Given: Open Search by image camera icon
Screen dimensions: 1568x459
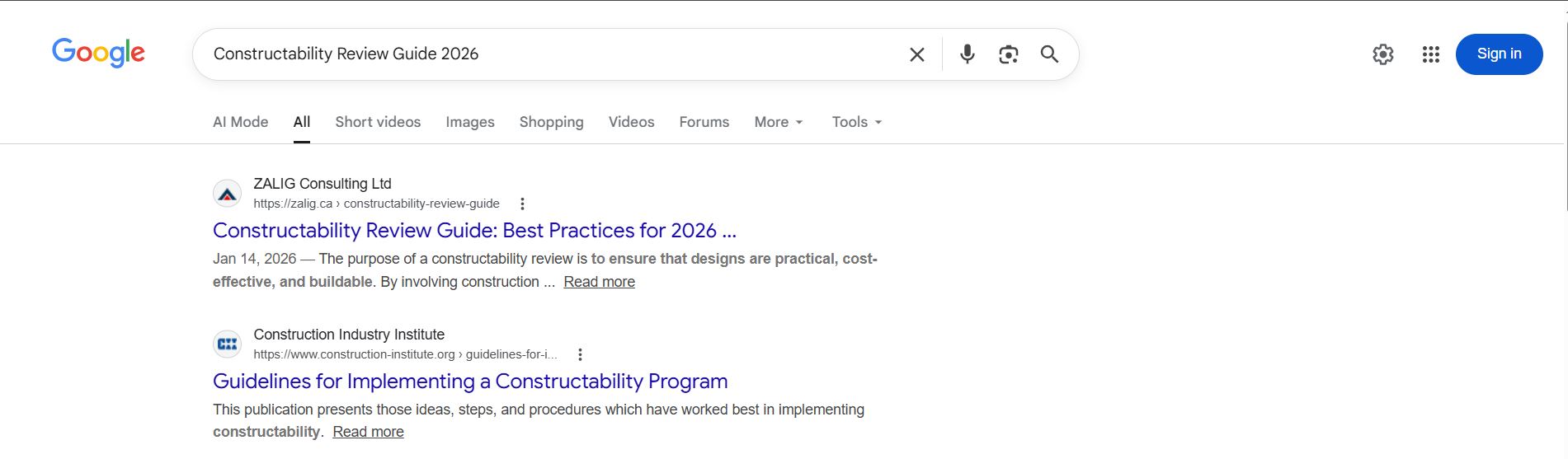Looking at the screenshot, I should [x=1008, y=54].
